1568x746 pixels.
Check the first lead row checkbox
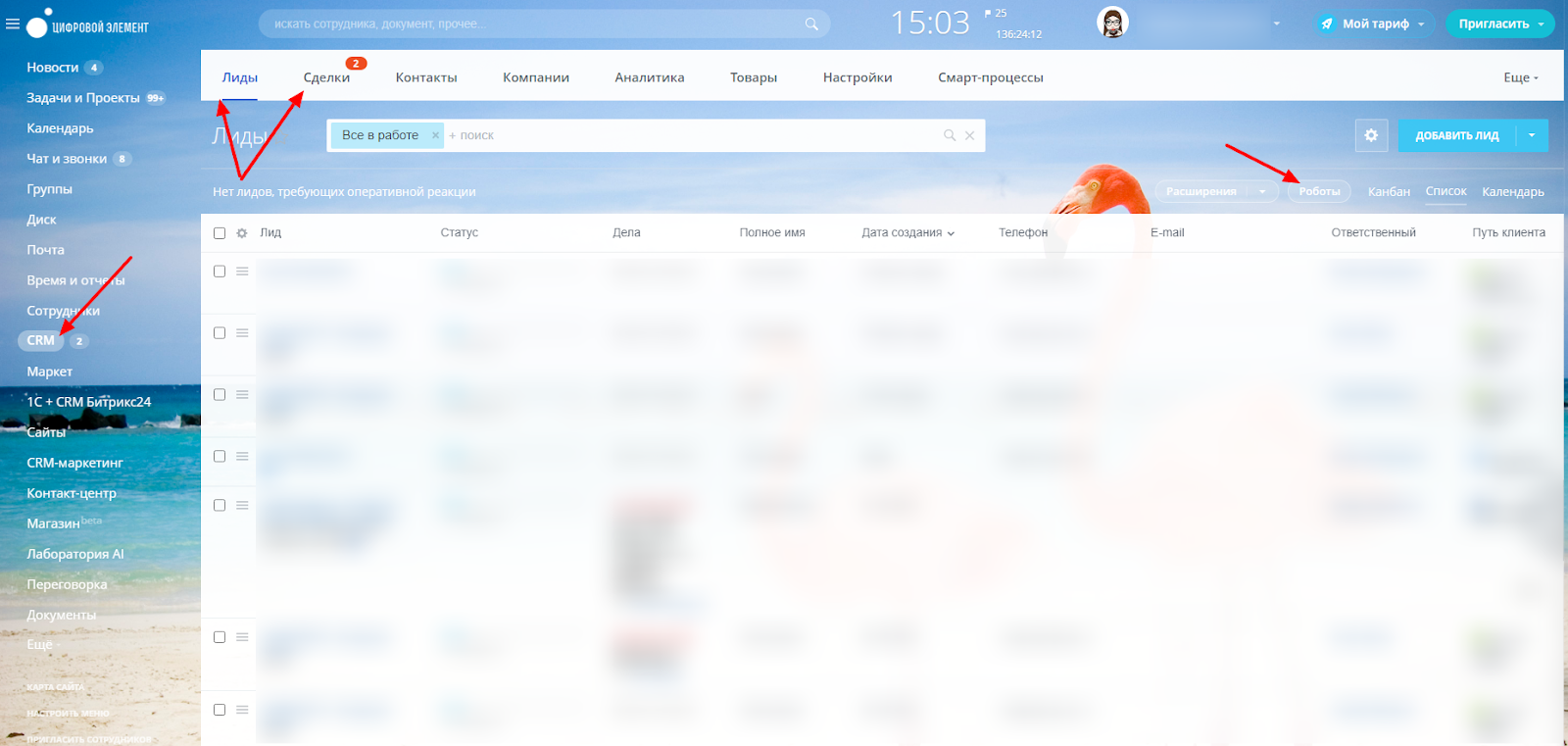click(220, 272)
